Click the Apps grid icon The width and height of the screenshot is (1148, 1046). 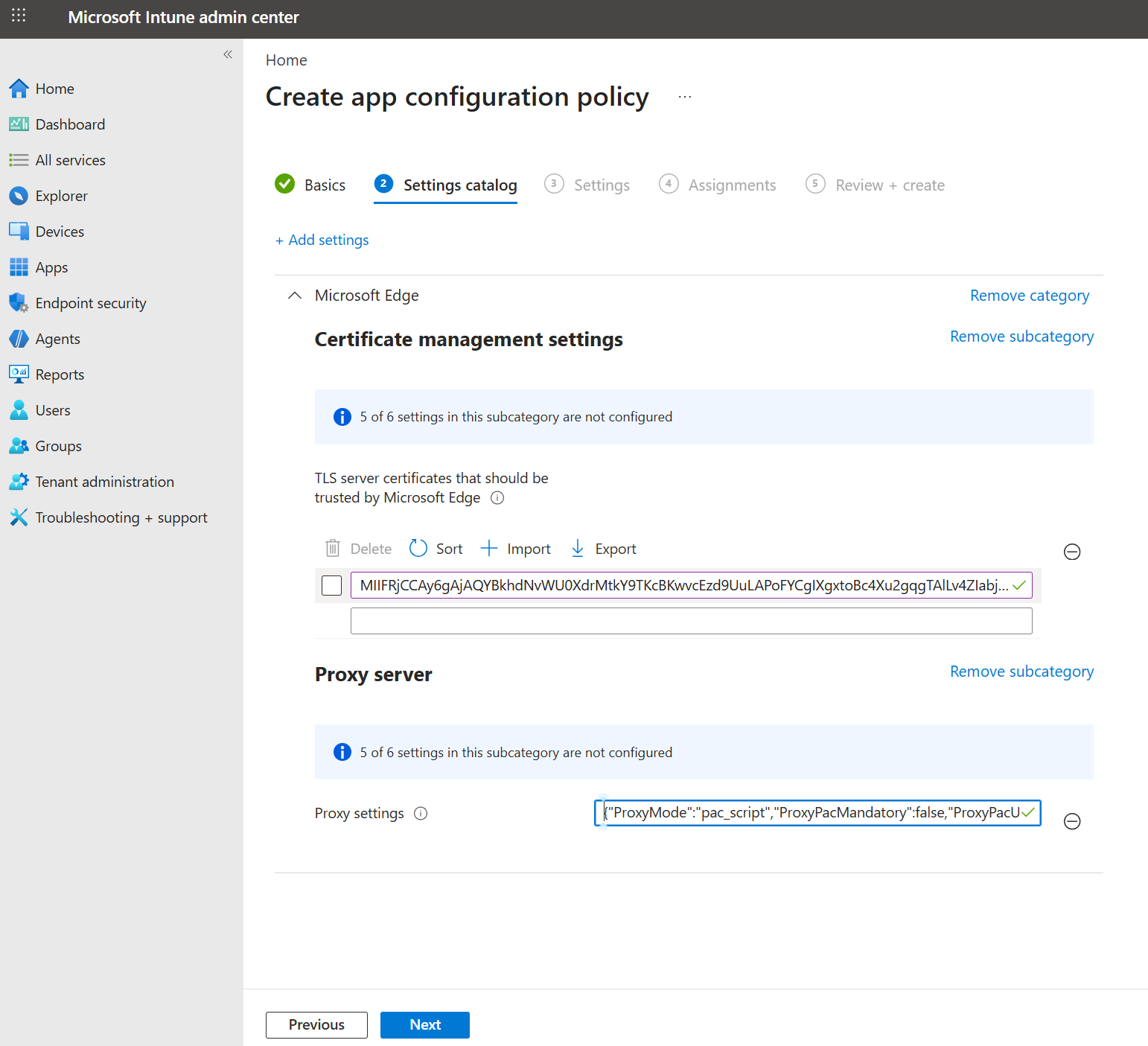point(19,267)
